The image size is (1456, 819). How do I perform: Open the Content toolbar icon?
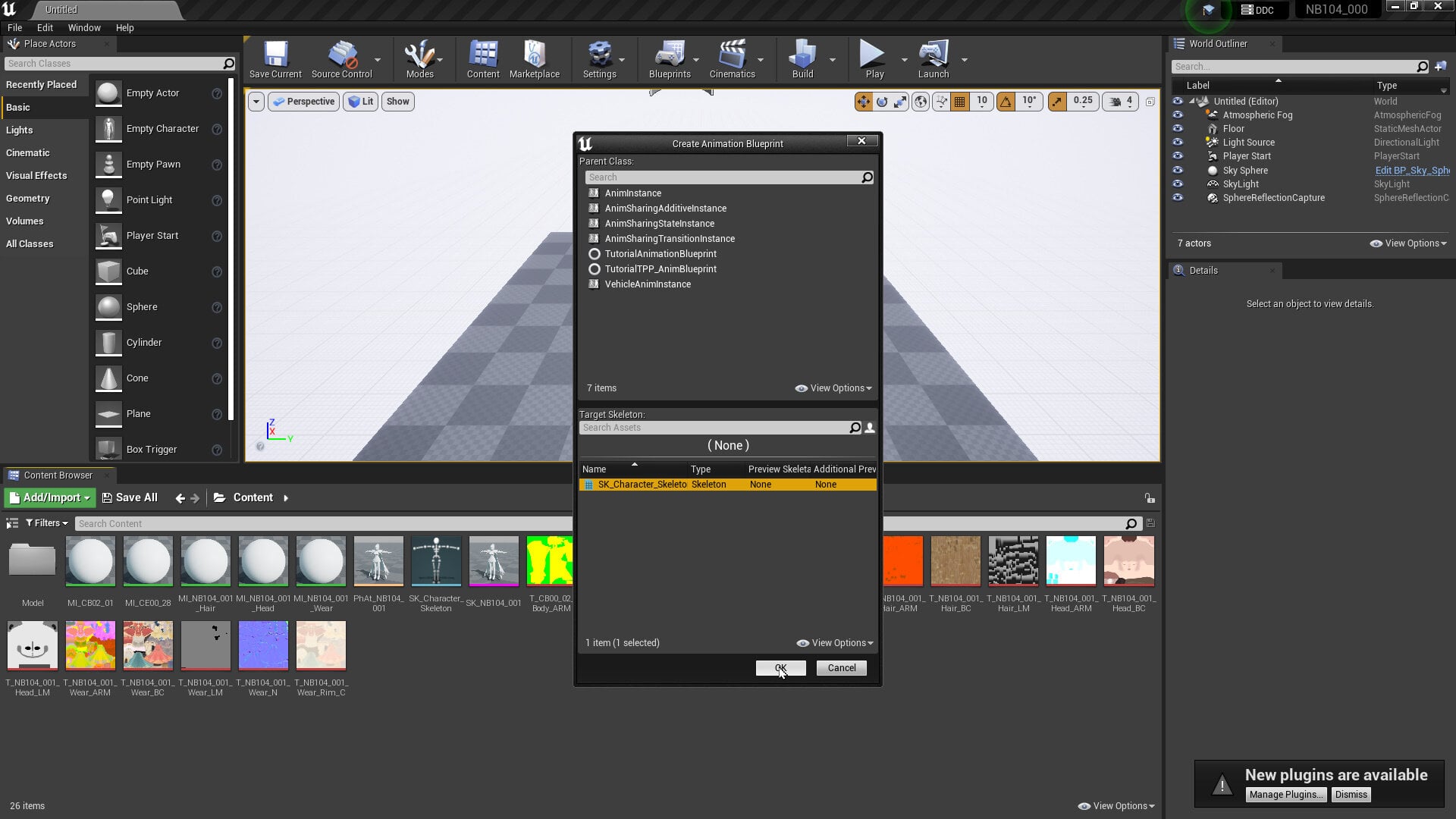483,60
